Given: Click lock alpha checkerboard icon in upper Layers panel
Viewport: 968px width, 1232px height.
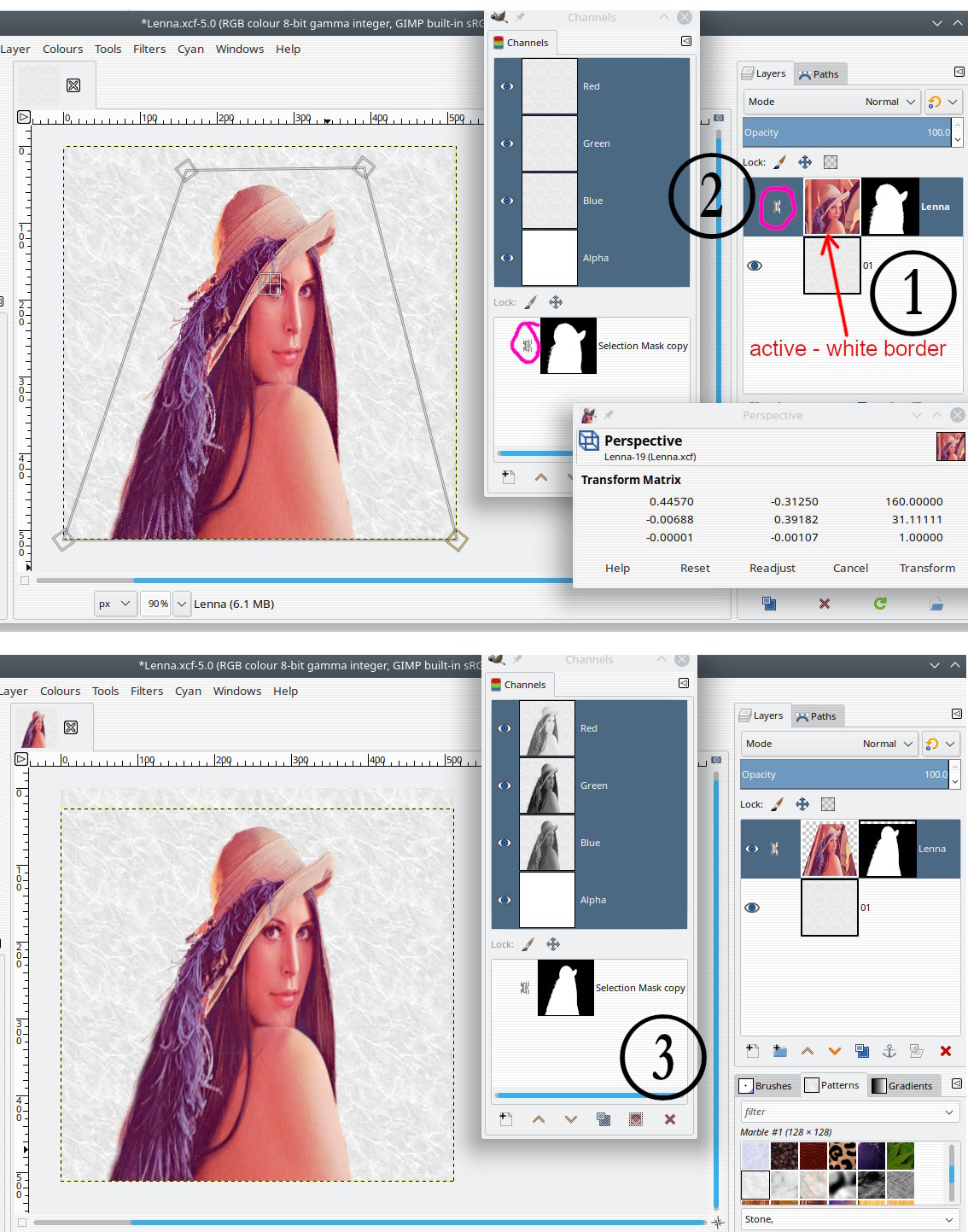Looking at the screenshot, I should (830, 162).
